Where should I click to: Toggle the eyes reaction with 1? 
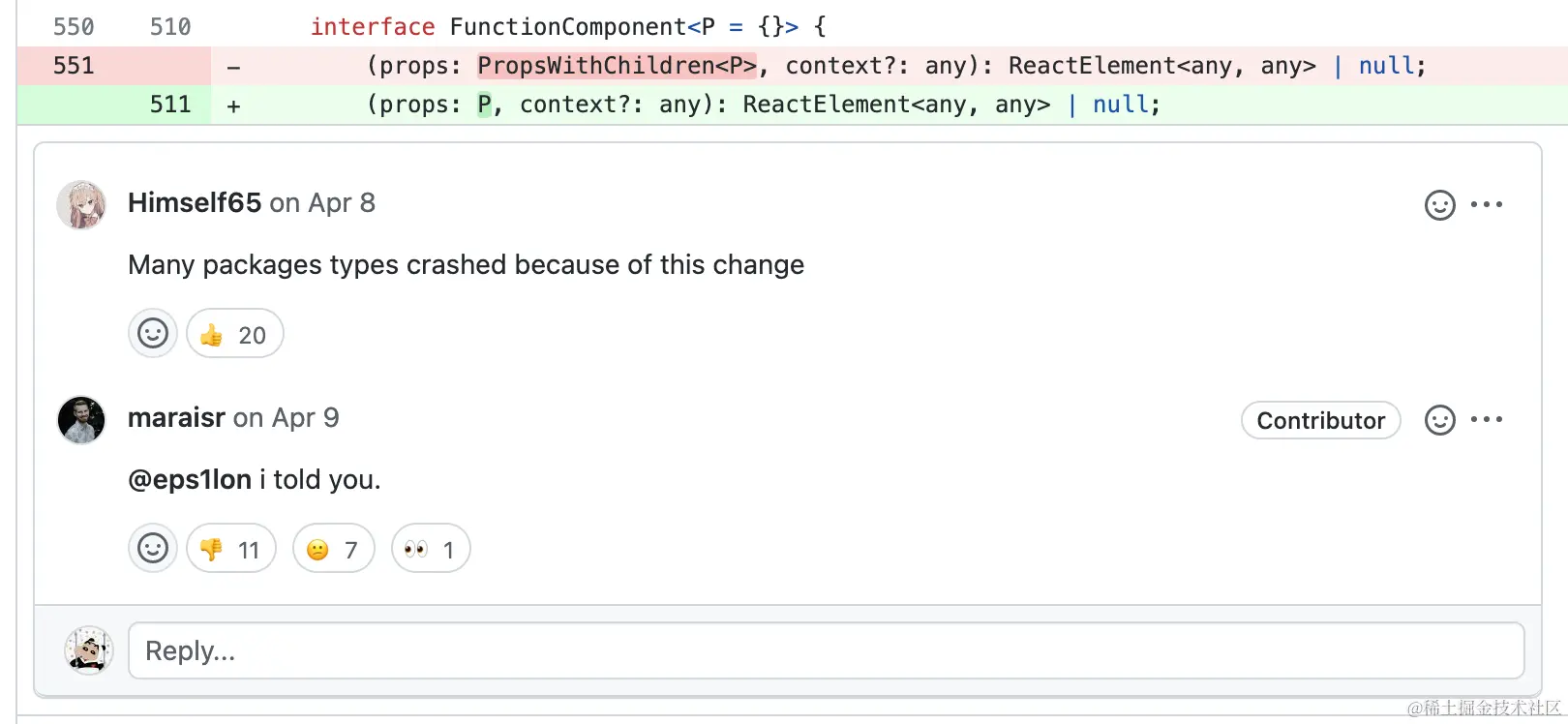[431, 549]
